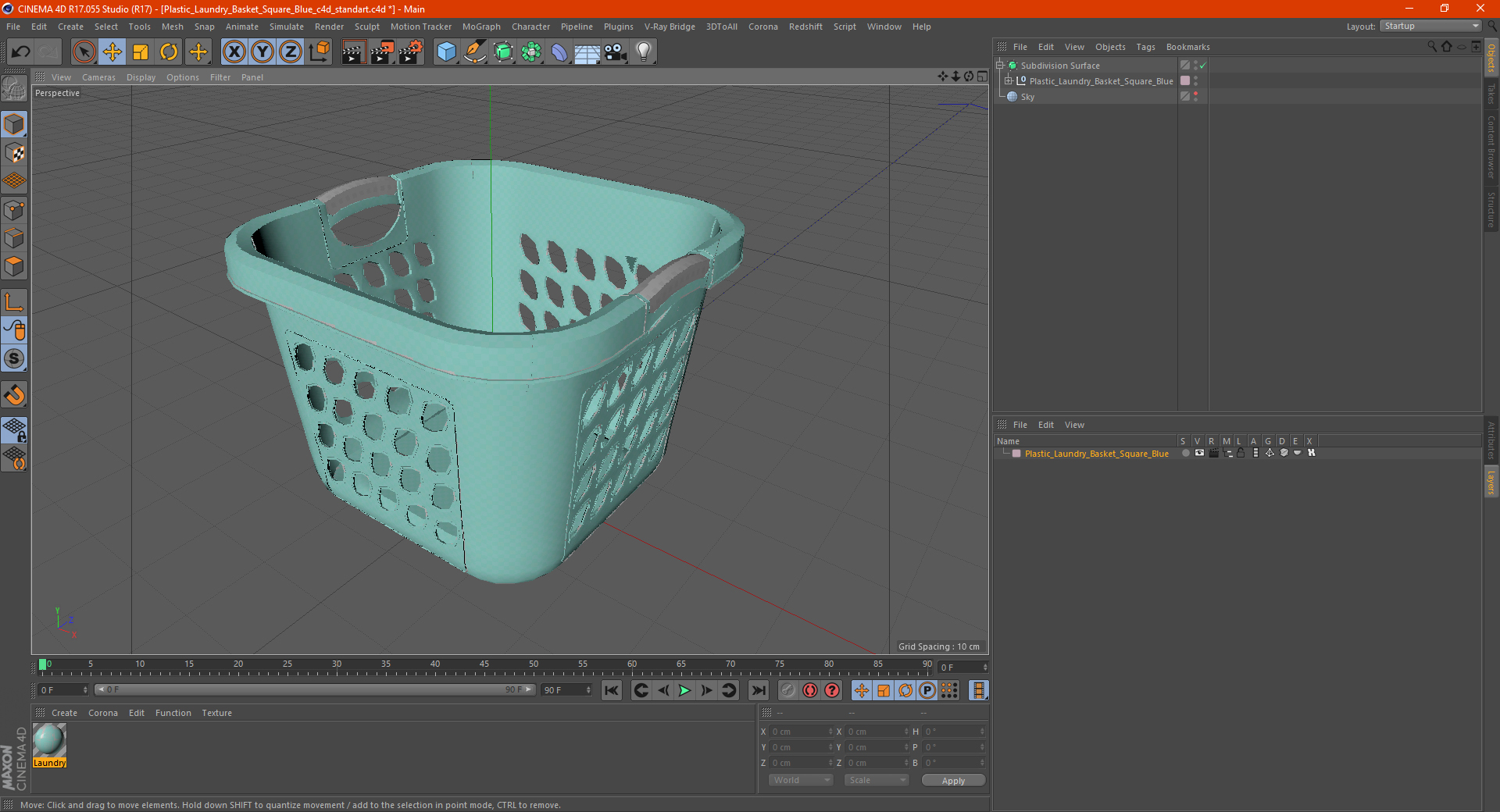Screen dimensions: 1500x812
Task: Open the Scale mode dropdown
Action: point(877,780)
